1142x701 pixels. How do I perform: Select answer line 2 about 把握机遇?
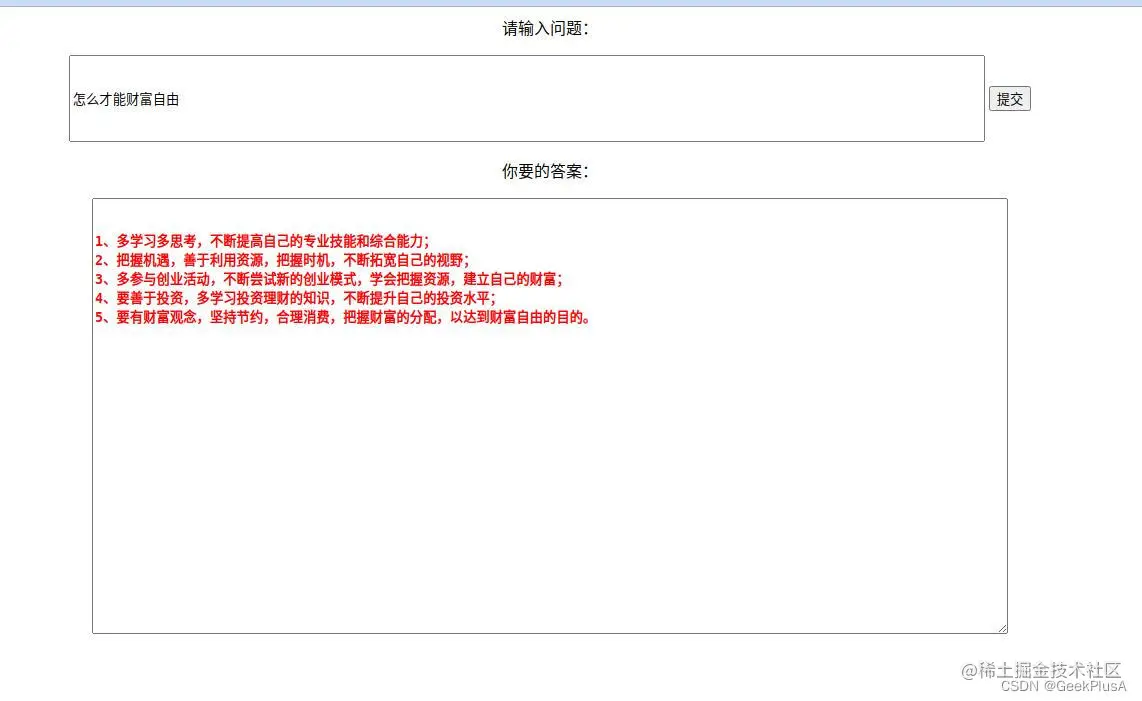point(281,259)
